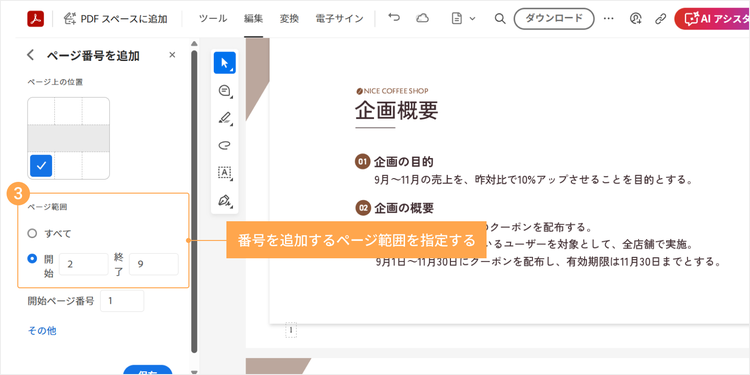Select the comment bubble tool
This screenshot has height=375, width=750.
coord(224,90)
